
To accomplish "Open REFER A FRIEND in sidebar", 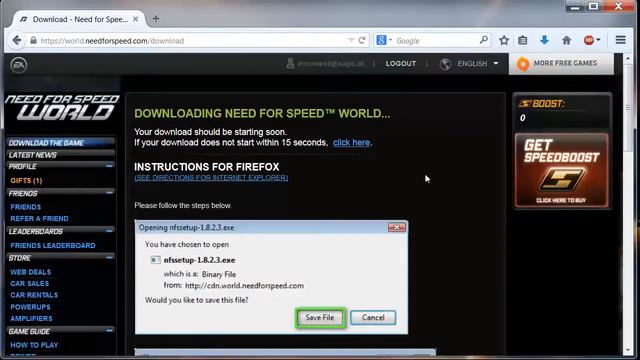I will [x=39, y=218].
